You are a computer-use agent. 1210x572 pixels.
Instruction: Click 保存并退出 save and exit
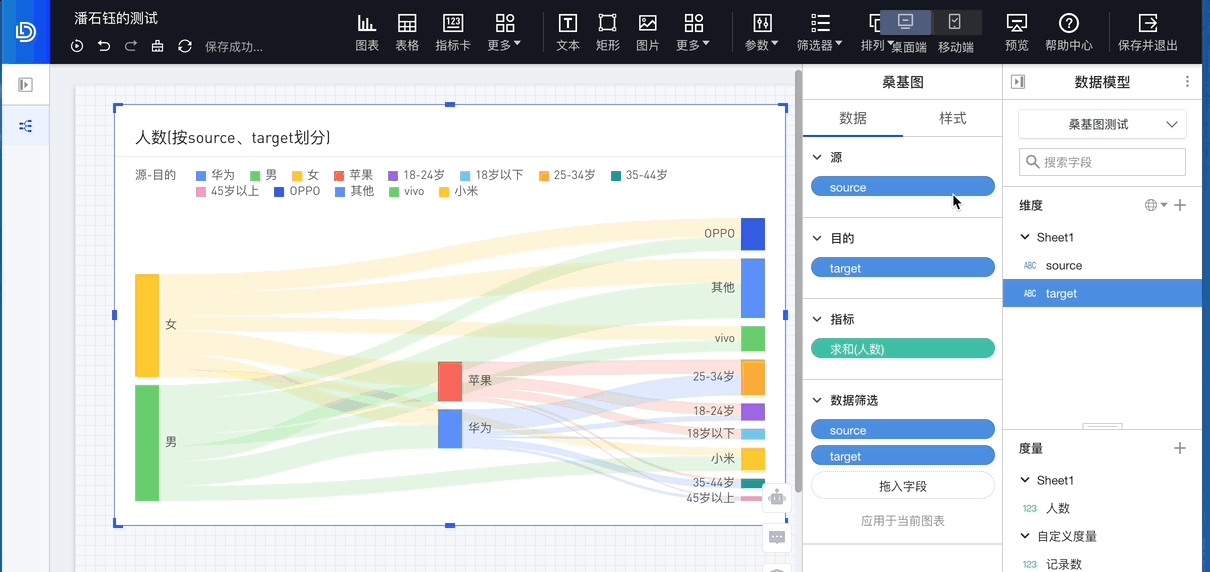[x=1147, y=32]
